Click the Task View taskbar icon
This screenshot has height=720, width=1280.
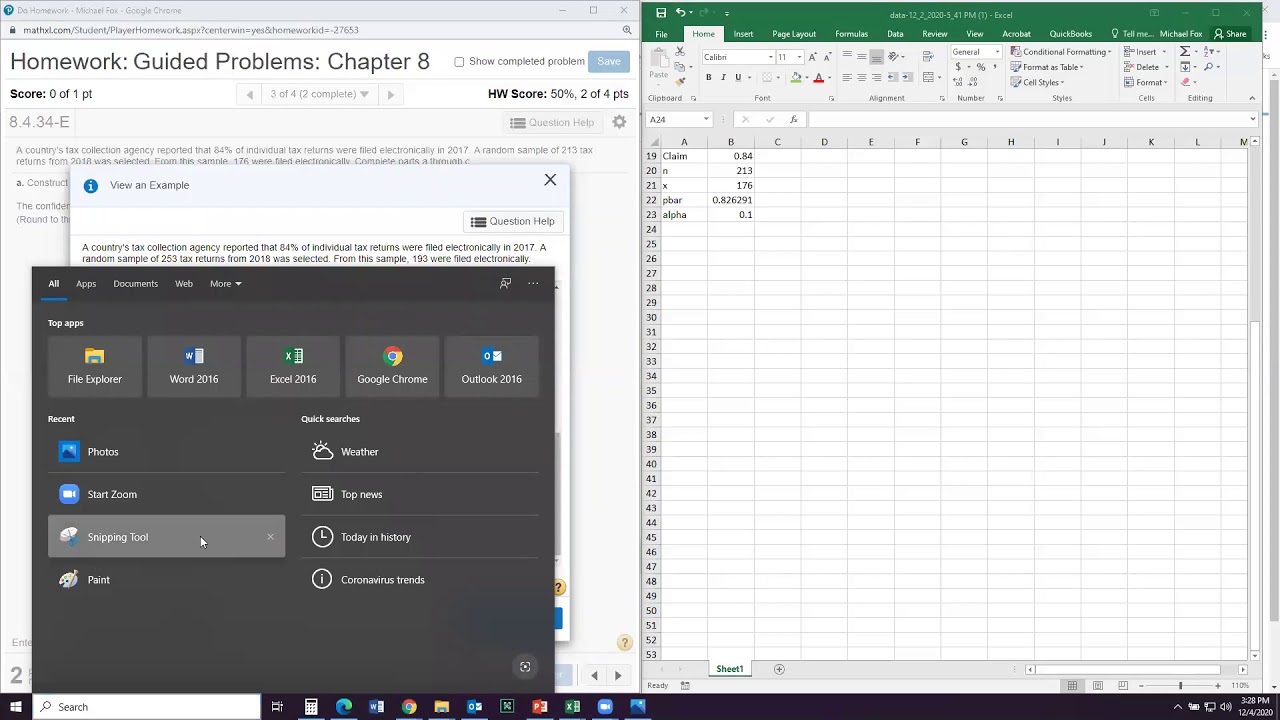(277, 707)
